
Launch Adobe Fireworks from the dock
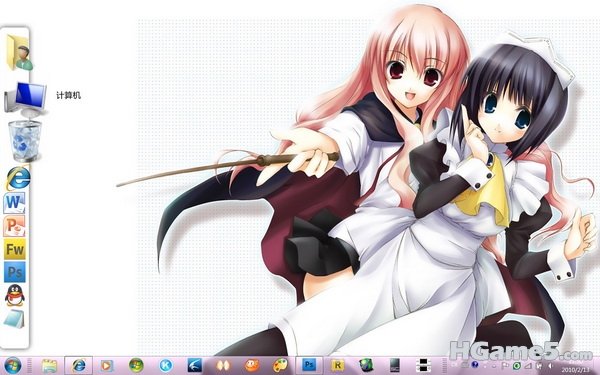point(15,249)
